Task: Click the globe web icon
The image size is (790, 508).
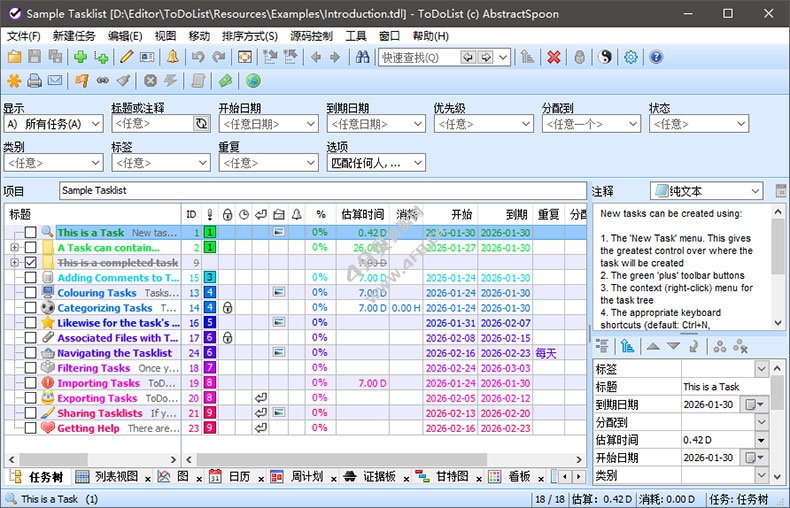Action: point(253,81)
